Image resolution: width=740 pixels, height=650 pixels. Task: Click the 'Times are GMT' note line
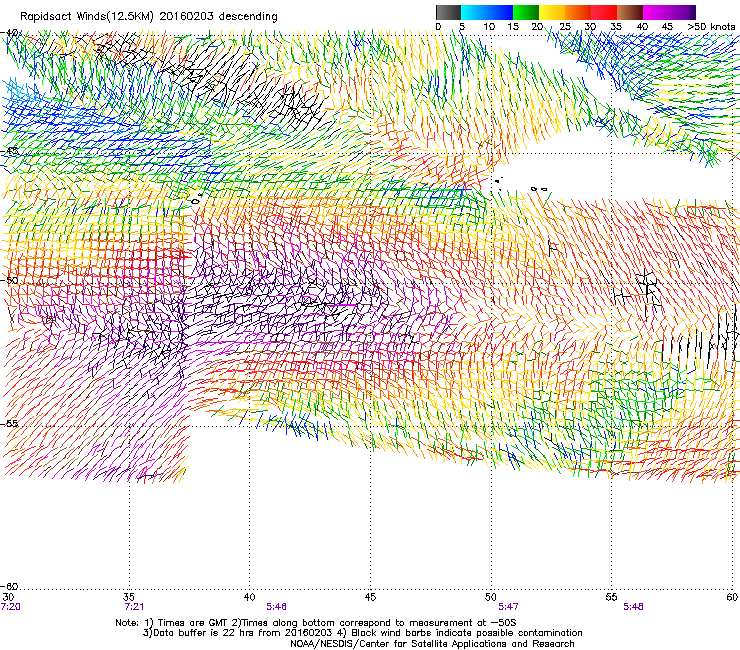click(316, 623)
